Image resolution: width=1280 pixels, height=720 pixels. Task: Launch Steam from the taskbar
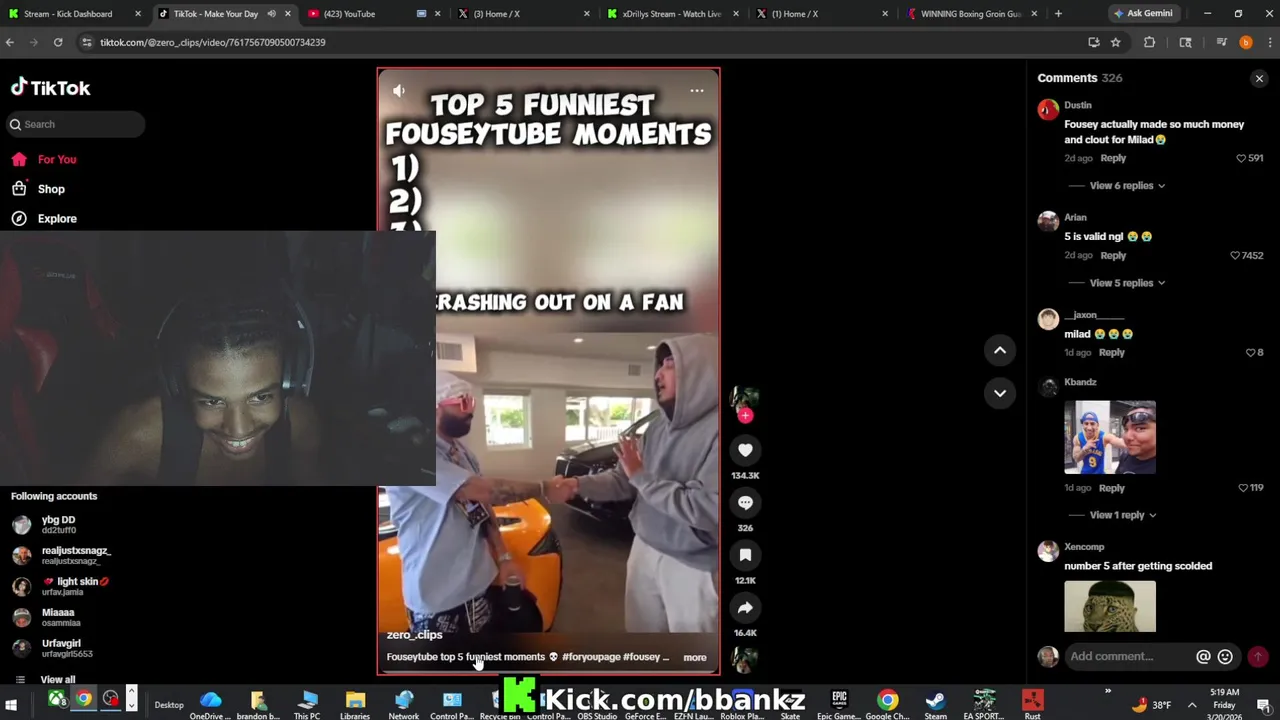point(935,704)
